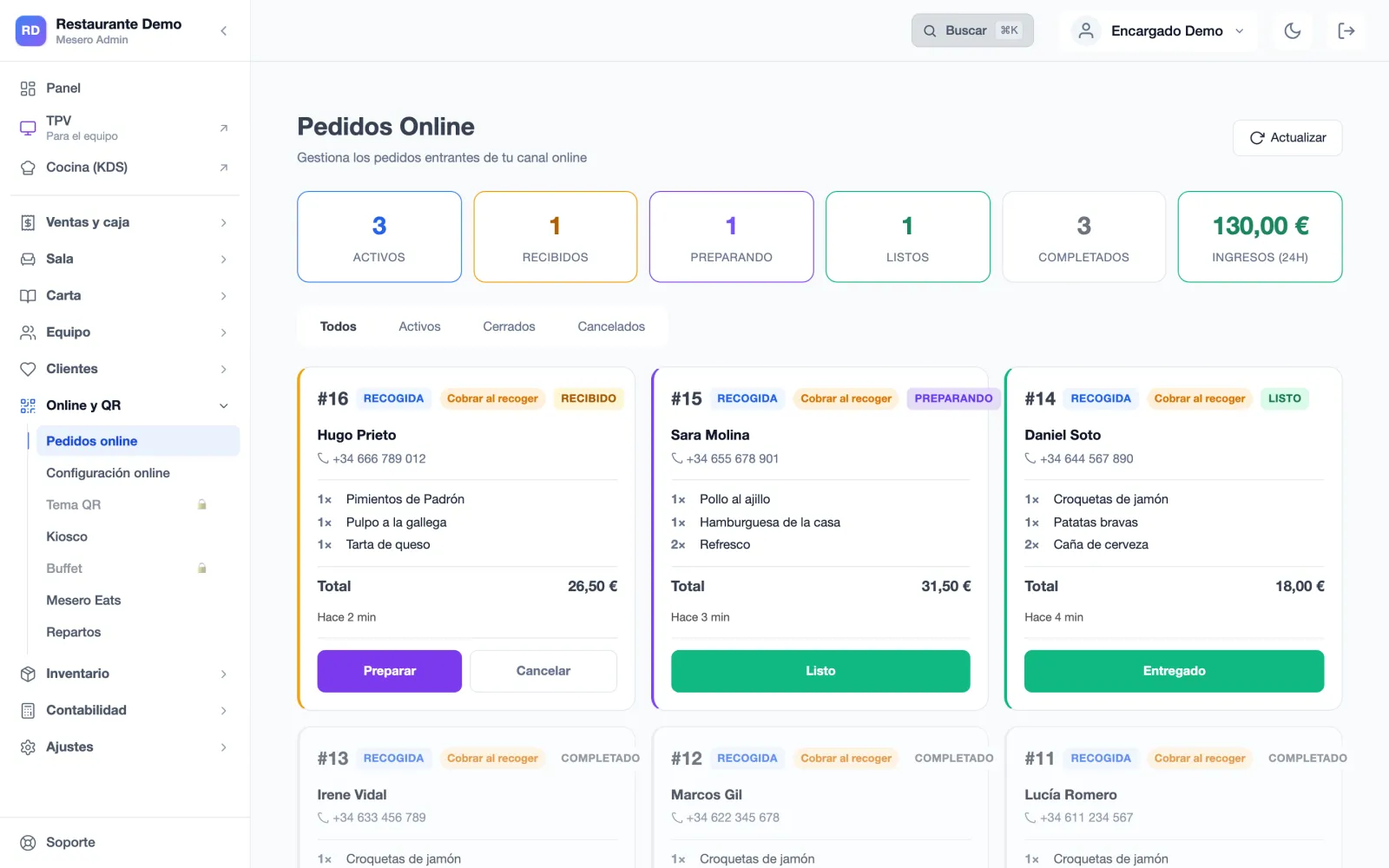Click the Clientes heart icon
This screenshot has width=1389, height=868.
(x=28, y=369)
